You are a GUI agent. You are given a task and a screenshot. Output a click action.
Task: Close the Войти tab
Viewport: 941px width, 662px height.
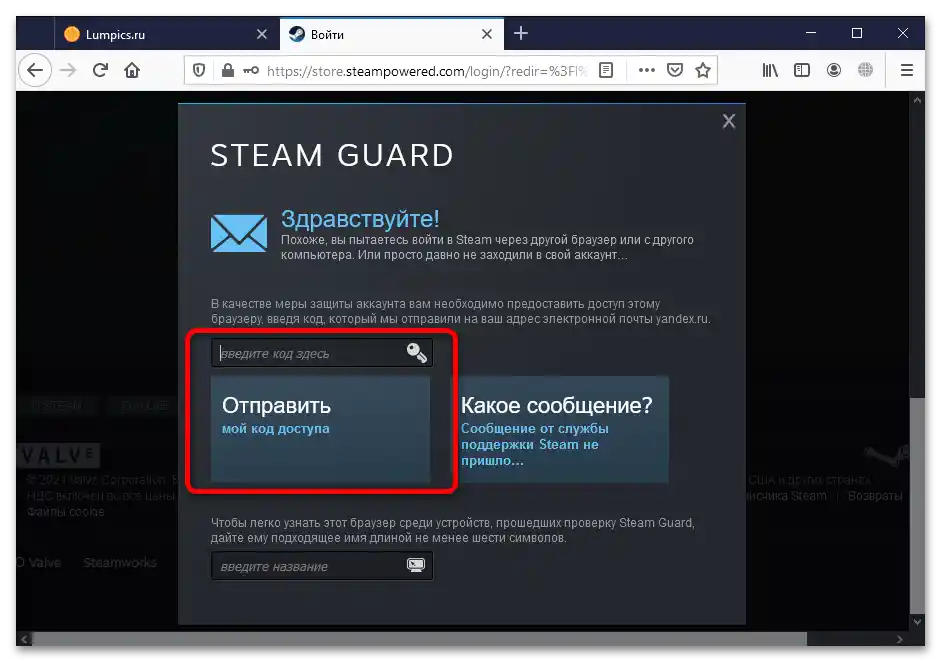487,34
